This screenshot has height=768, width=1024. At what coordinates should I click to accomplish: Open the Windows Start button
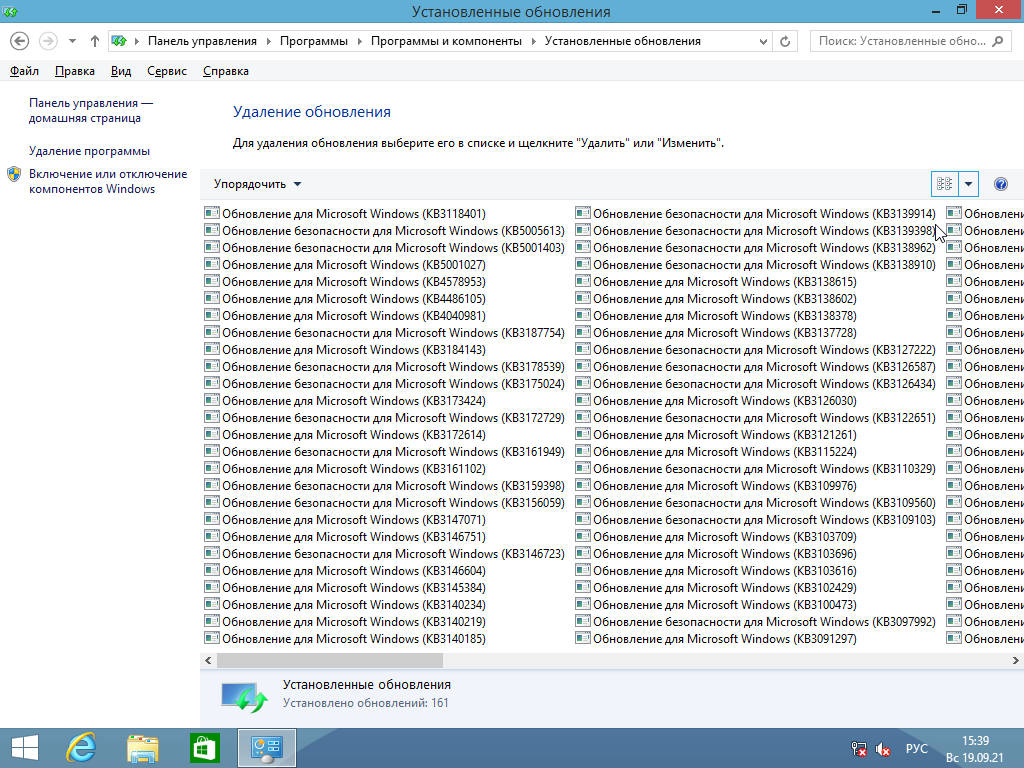(x=25, y=748)
